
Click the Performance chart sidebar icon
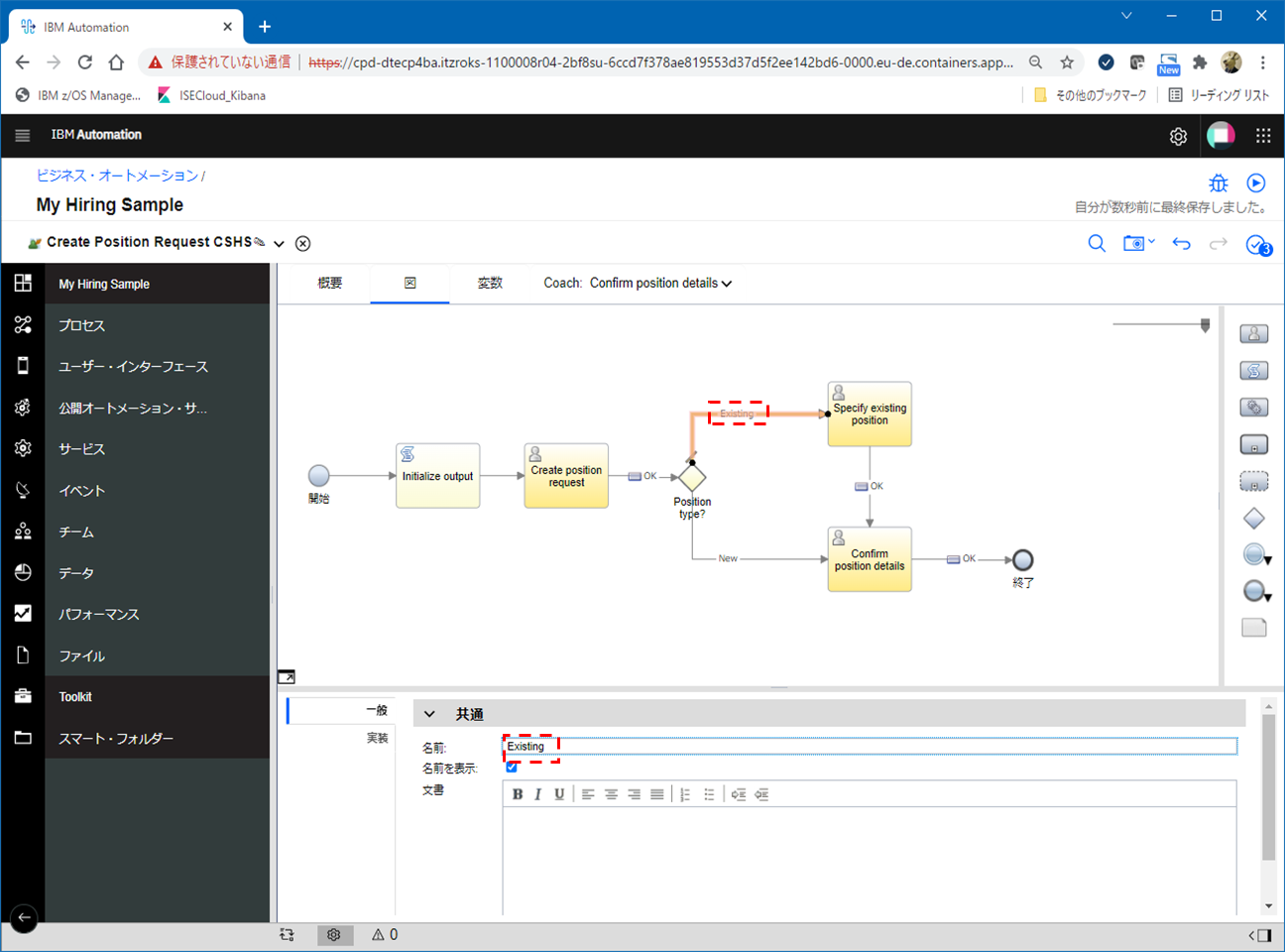coord(23,614)
